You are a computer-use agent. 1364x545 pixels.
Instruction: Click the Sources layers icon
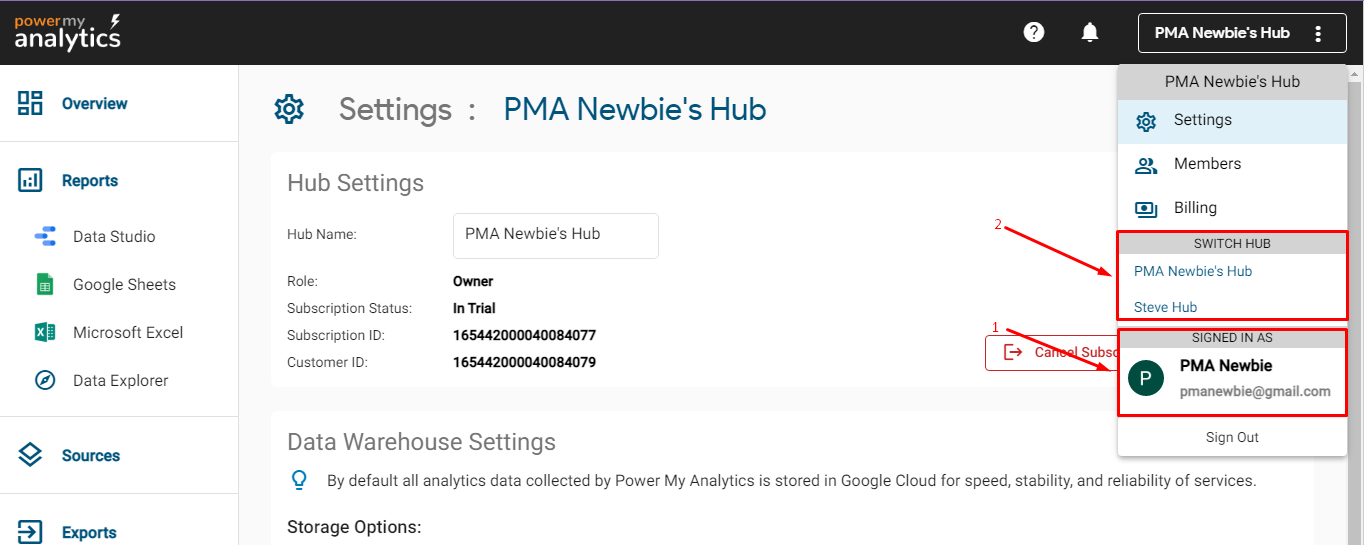click(x=30, y=455)
